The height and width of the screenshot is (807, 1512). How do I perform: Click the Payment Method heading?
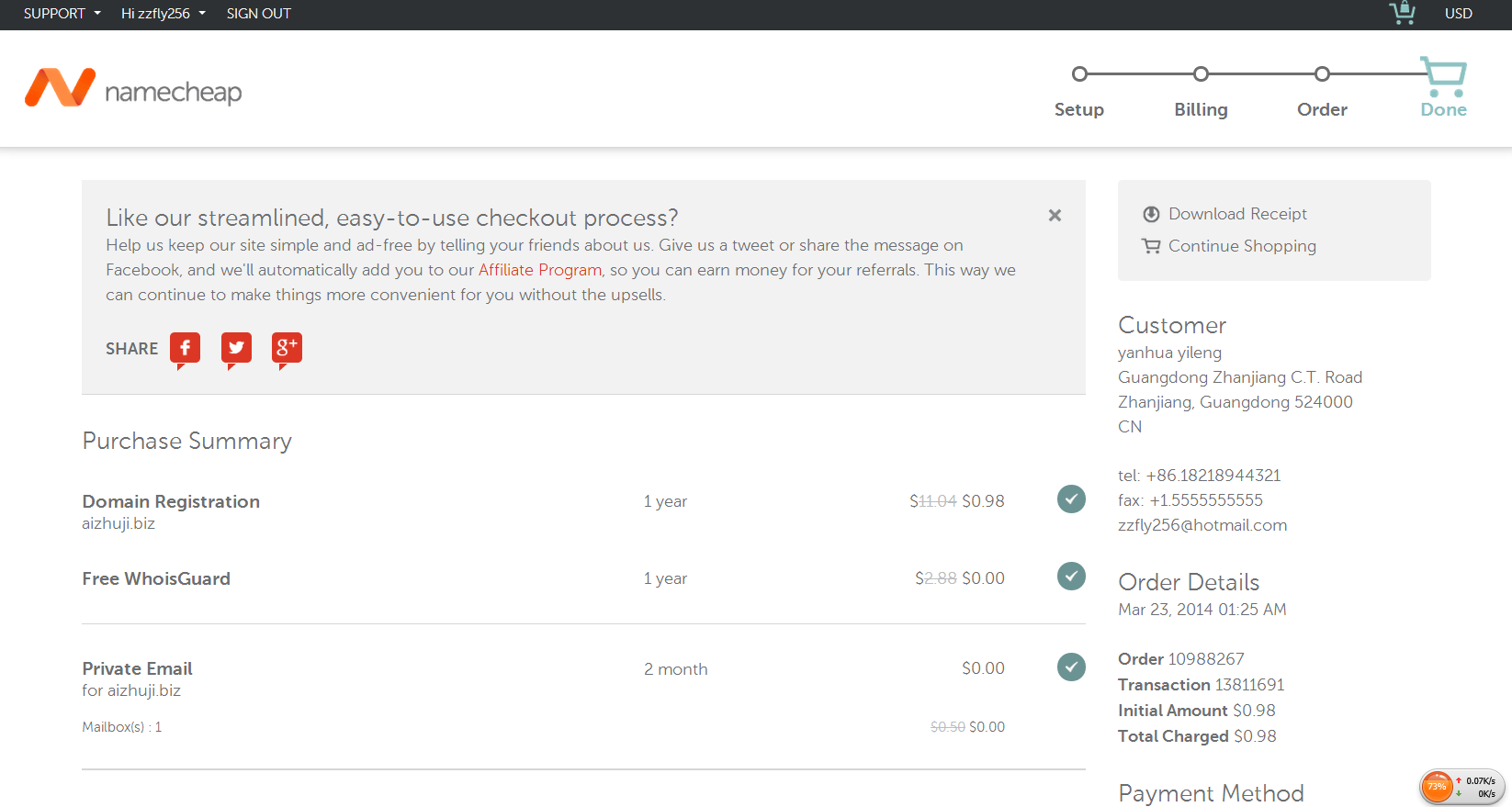(x=1211, y=793)
